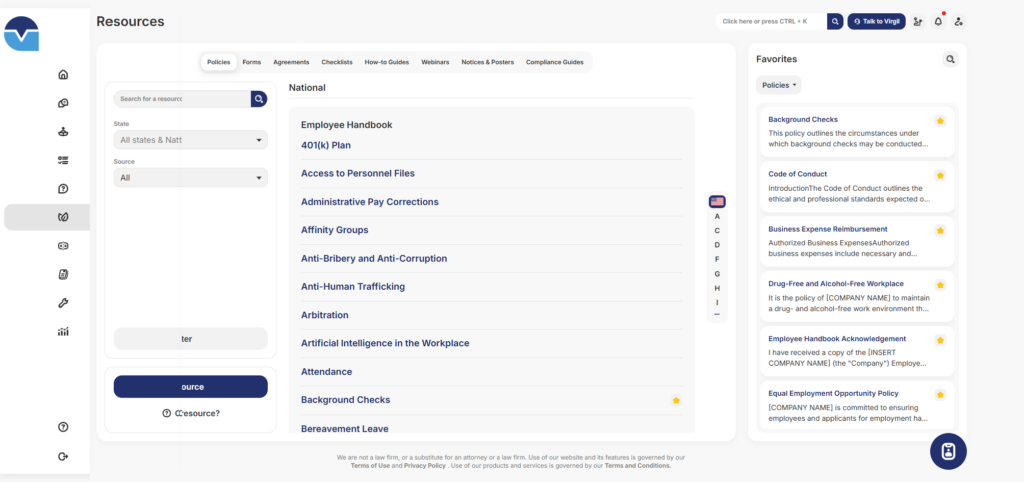Click the notifications bell icon

[938, 21]
